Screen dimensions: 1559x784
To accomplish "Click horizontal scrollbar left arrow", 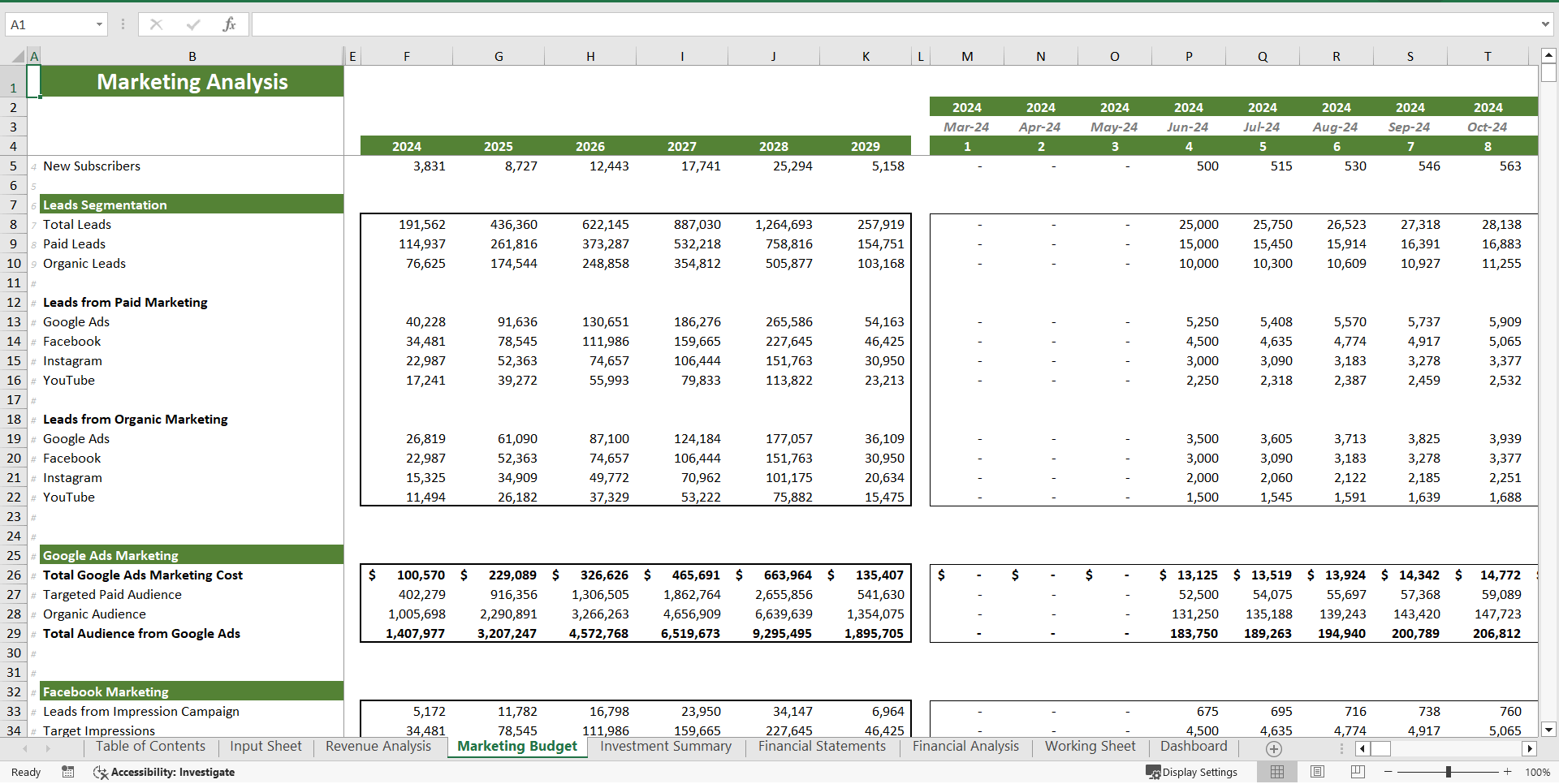I will click(x=1363, y=748).
